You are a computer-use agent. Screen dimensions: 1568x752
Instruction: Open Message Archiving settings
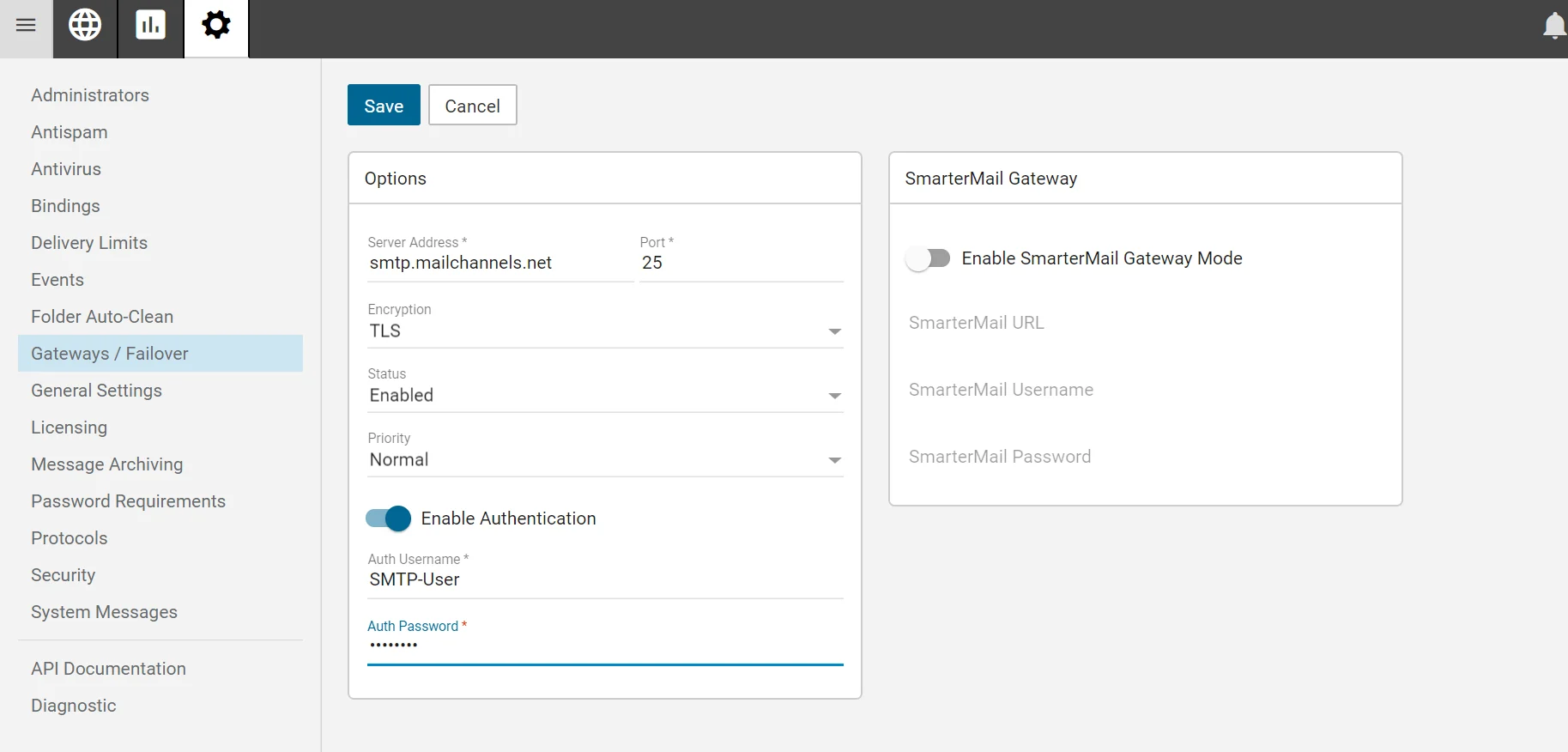107,464
